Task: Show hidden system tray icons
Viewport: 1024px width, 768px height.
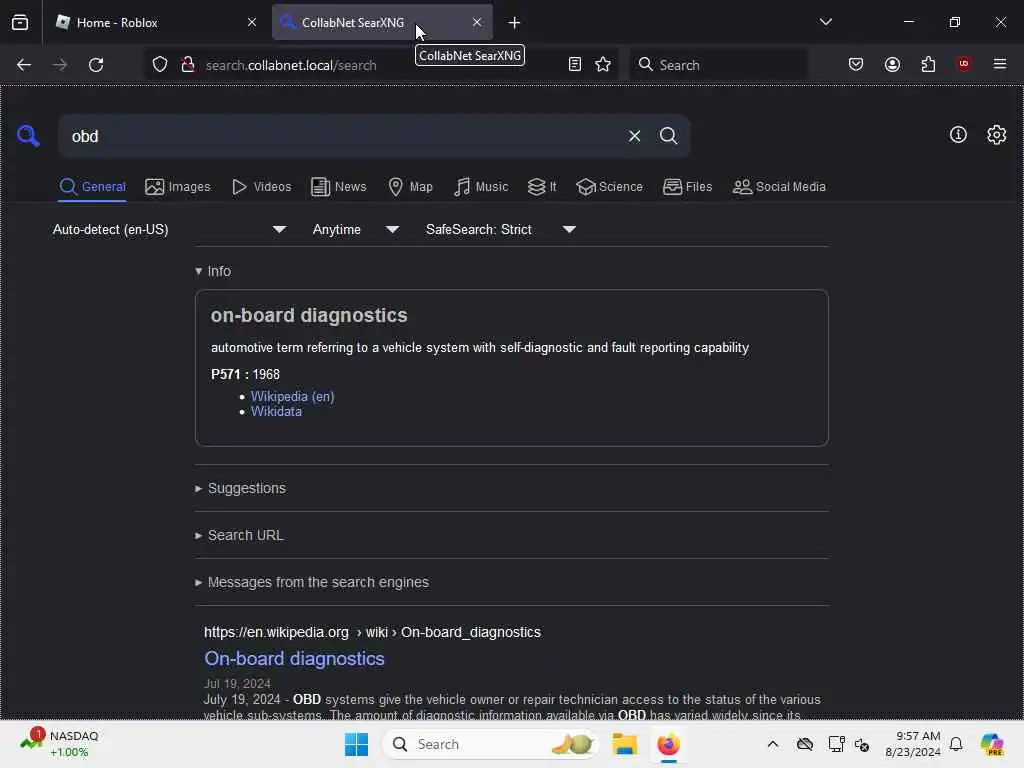Action: click(773, 744)
